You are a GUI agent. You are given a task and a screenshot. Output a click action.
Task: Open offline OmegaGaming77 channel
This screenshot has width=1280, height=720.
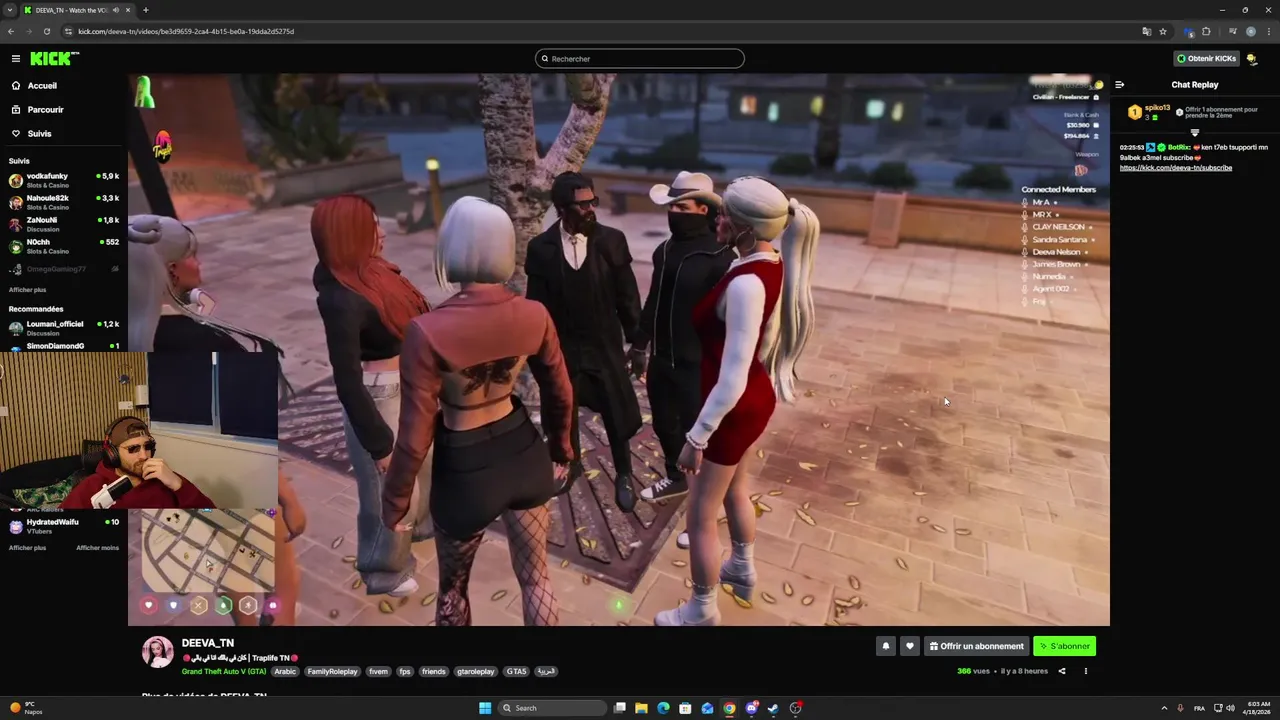coord(64,269)
